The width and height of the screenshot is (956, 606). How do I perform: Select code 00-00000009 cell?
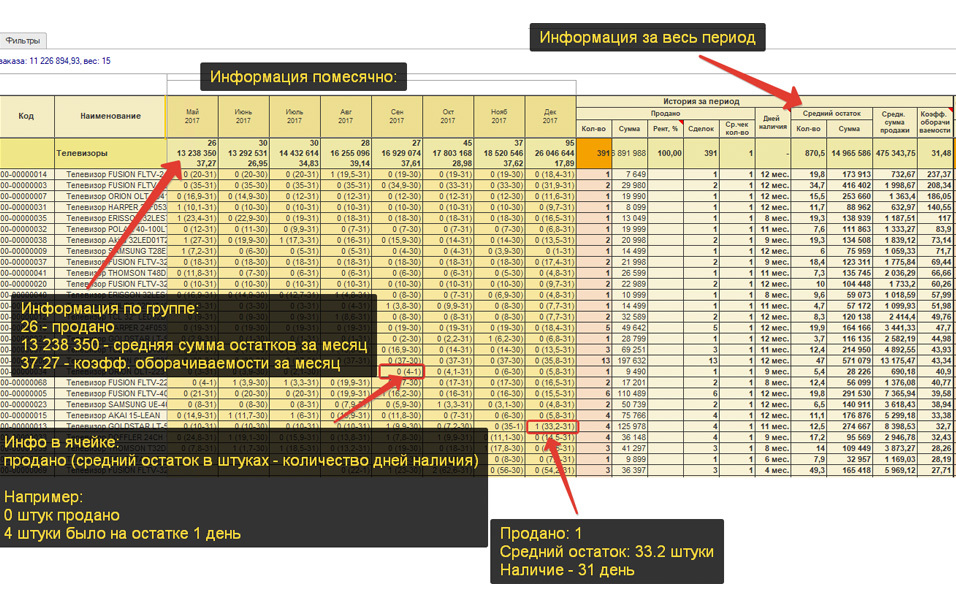click(x=26, y=251)
